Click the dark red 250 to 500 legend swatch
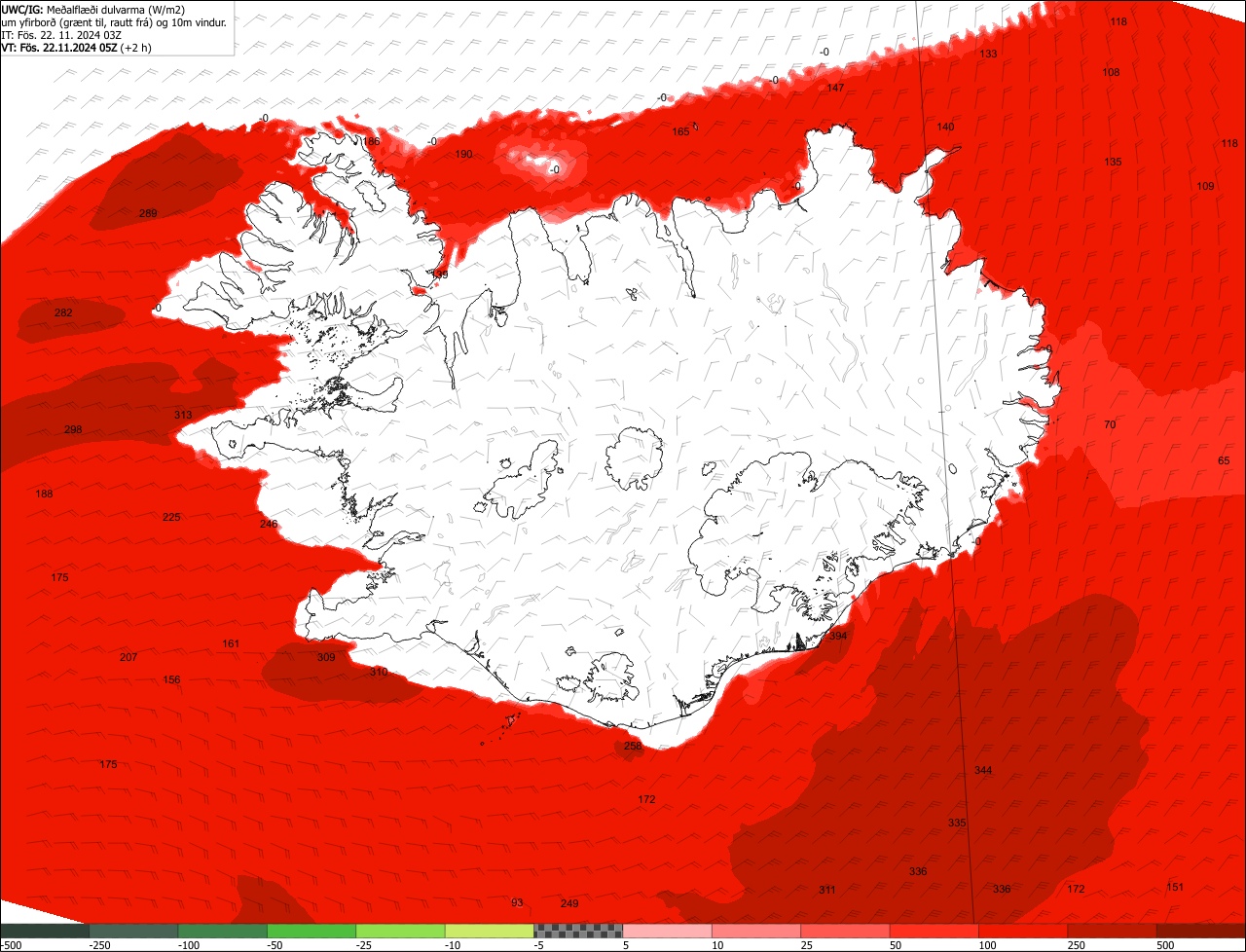1246x952 pixels. click(1112, 931)
